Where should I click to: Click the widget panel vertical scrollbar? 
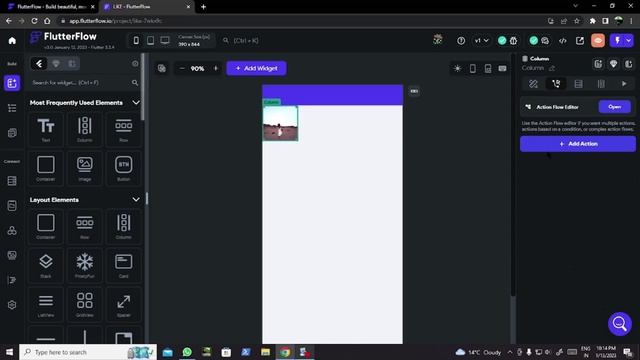pyautogui.click(x=142, y=87)
